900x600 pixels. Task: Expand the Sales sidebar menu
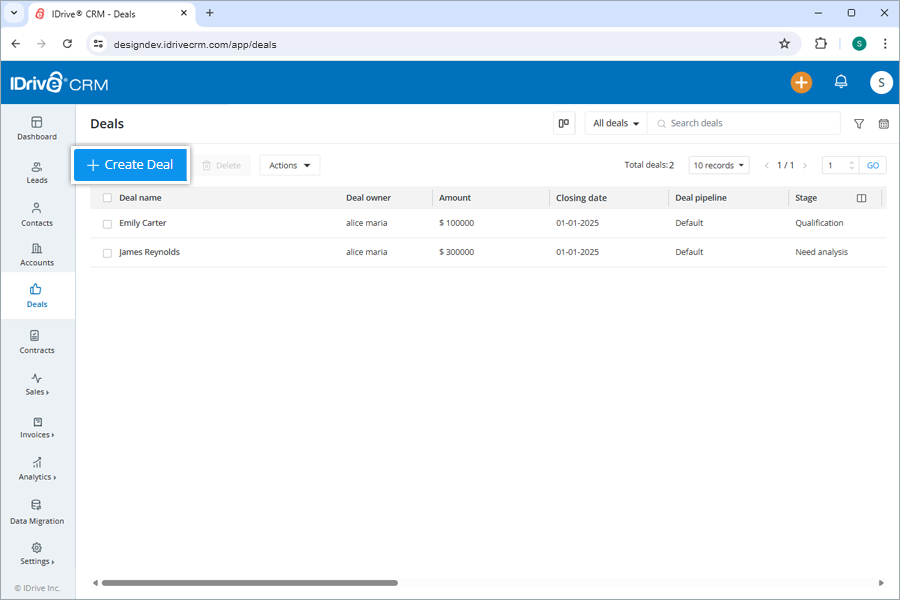tap(37, 385)
